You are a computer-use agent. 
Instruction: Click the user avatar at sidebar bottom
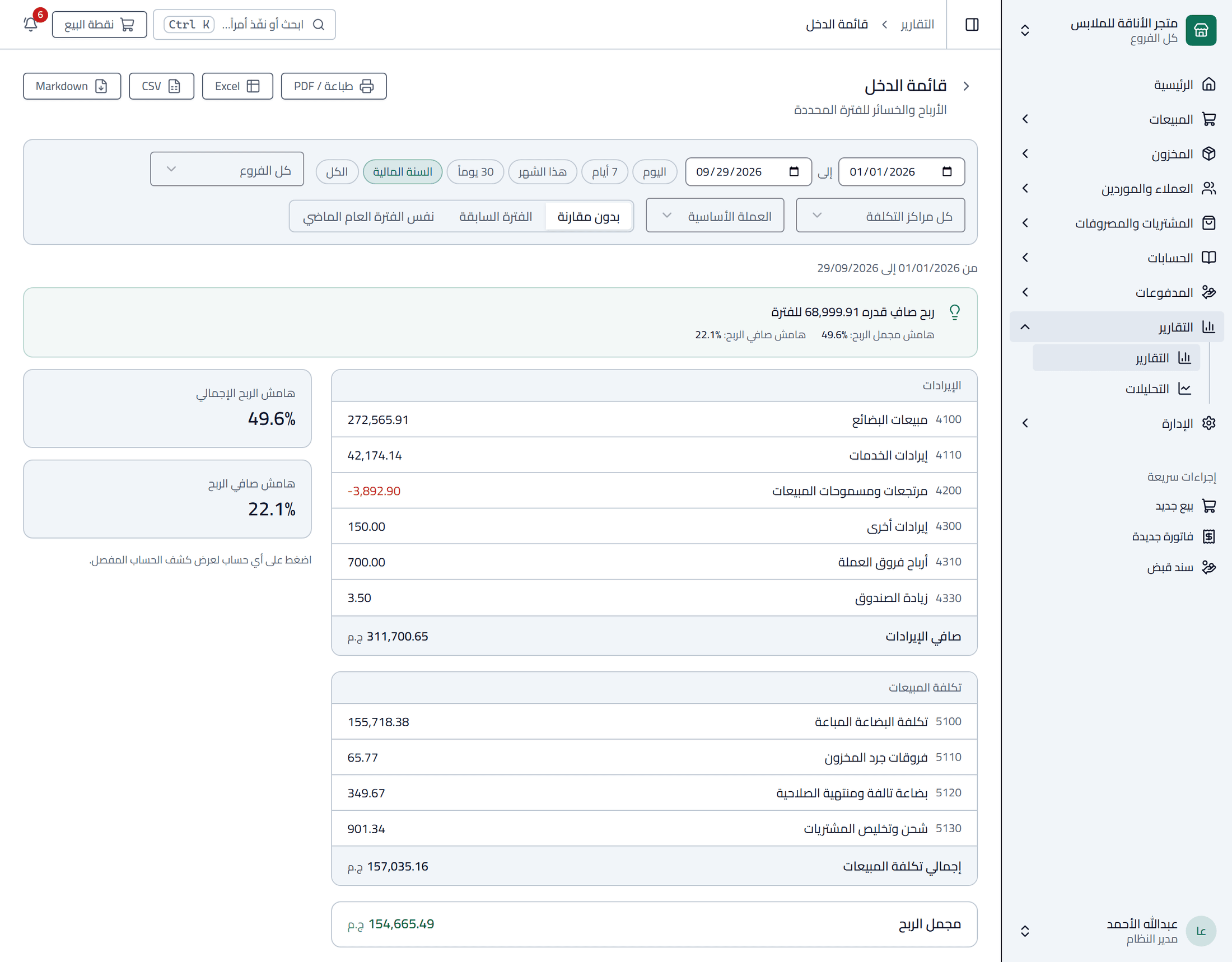coord(1201,931)
